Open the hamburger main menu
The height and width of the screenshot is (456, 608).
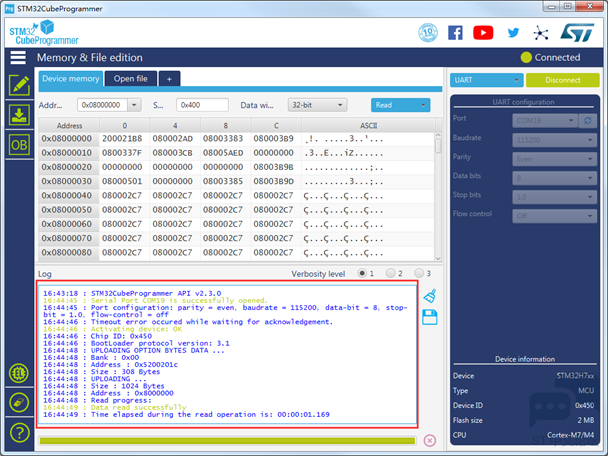tap(18, 57)
